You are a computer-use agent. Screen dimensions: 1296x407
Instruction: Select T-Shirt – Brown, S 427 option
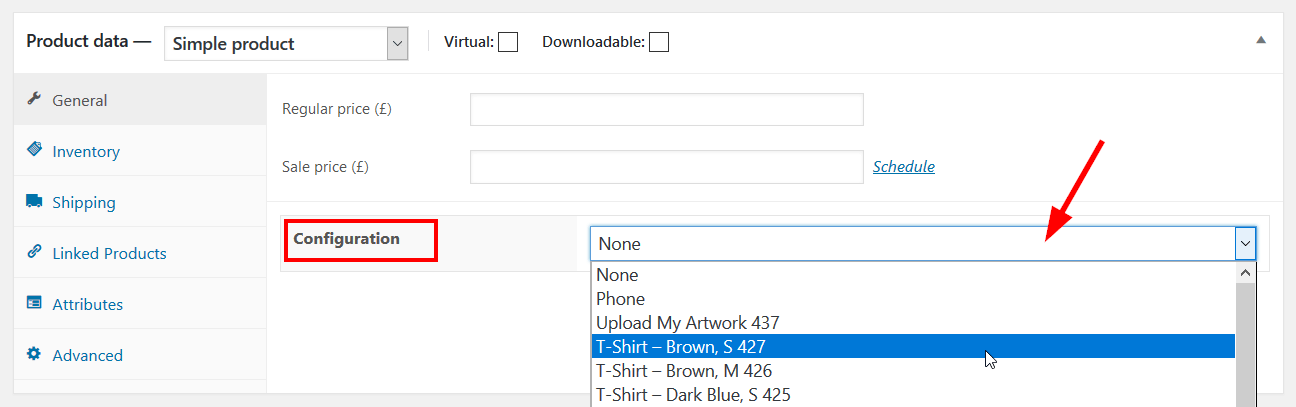point(913,347)
